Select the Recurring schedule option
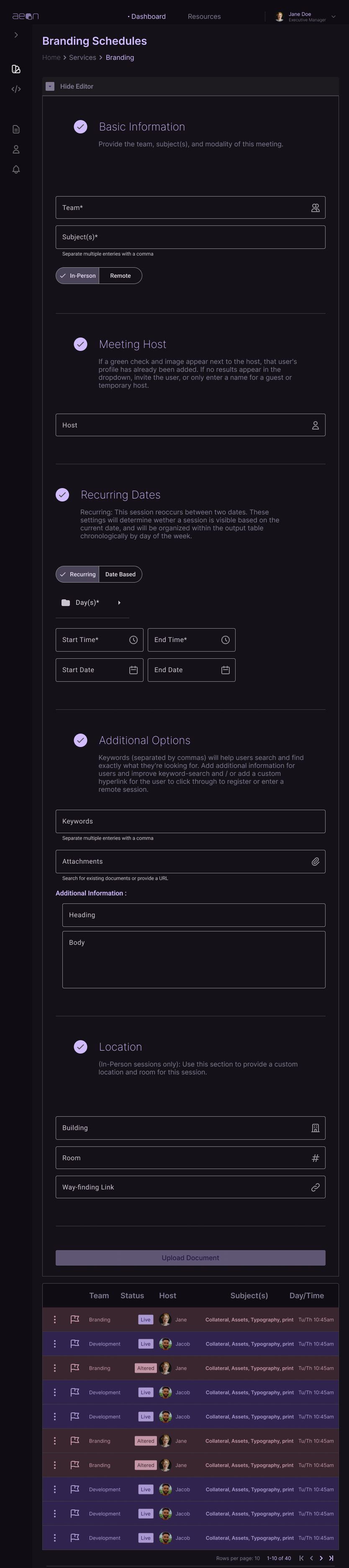This screenshot has height=1568, width=349. [x=77, y=574]
